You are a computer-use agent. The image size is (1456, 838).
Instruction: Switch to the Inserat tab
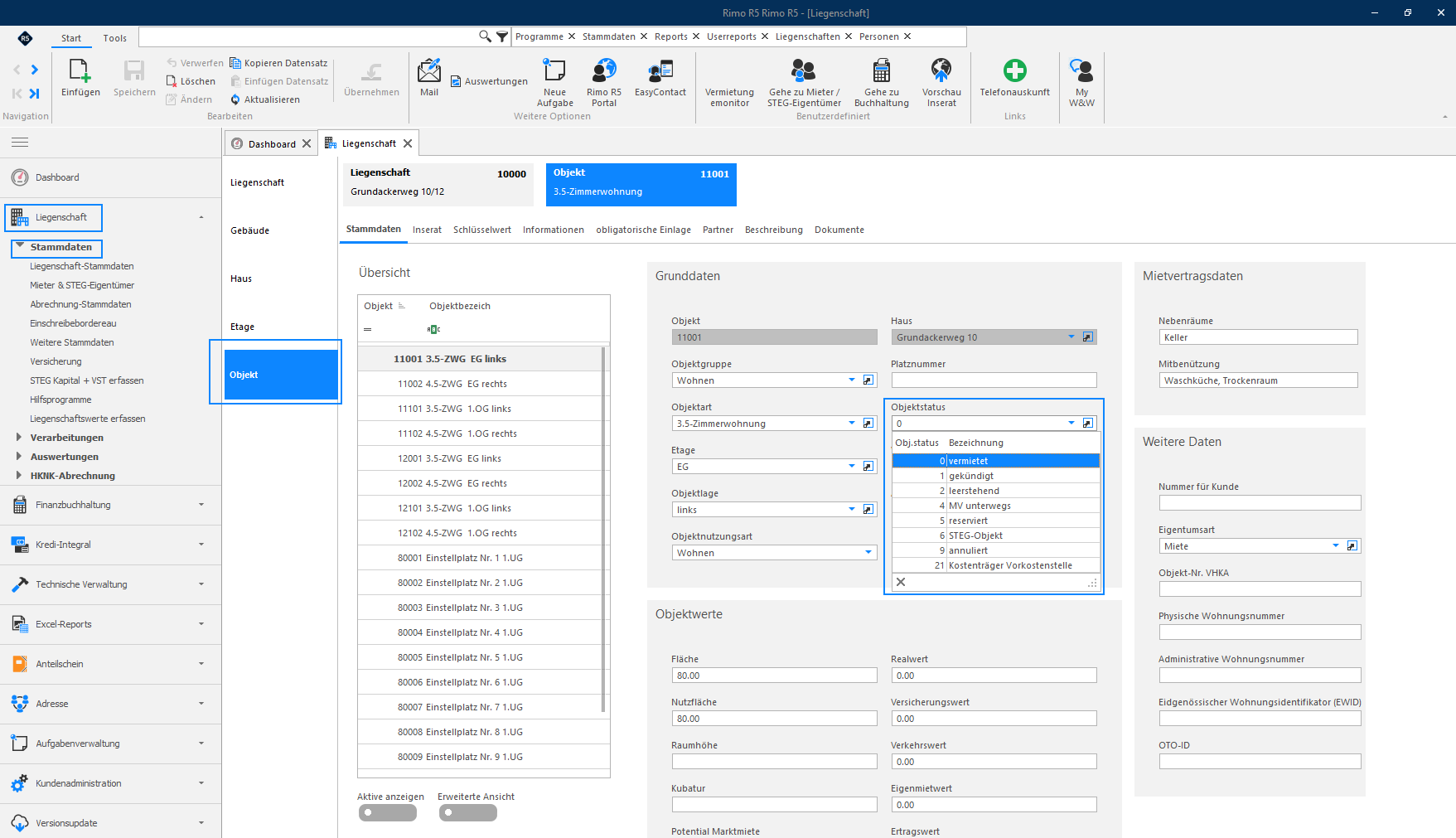click(x=427, y=230)
